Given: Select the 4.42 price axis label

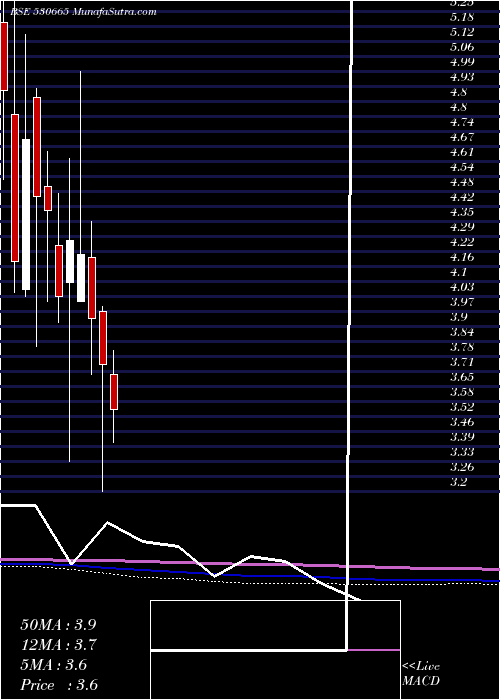Looking at the screenshot, I should 462,197.
